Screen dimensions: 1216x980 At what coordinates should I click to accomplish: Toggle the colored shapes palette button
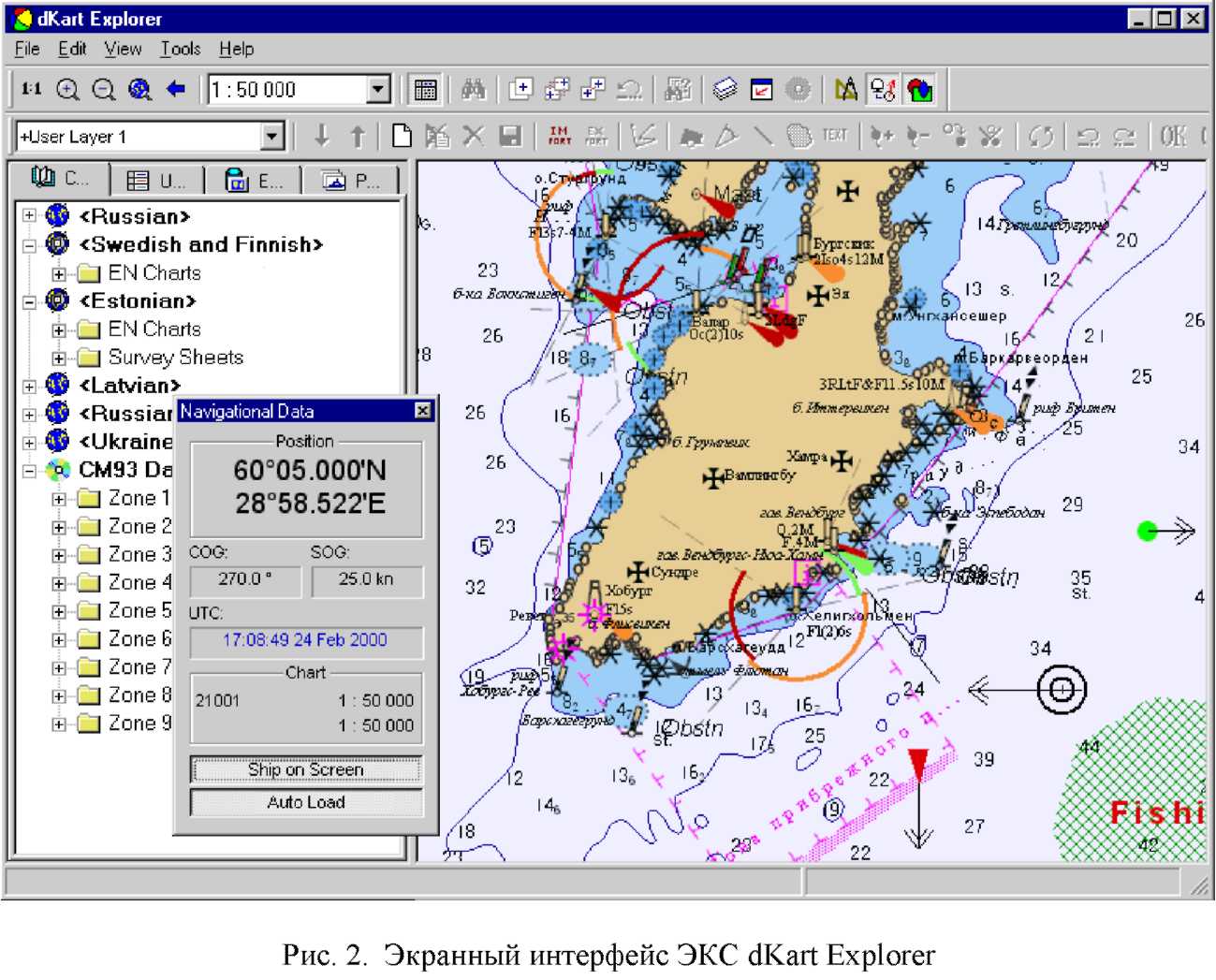click(920, 89)
